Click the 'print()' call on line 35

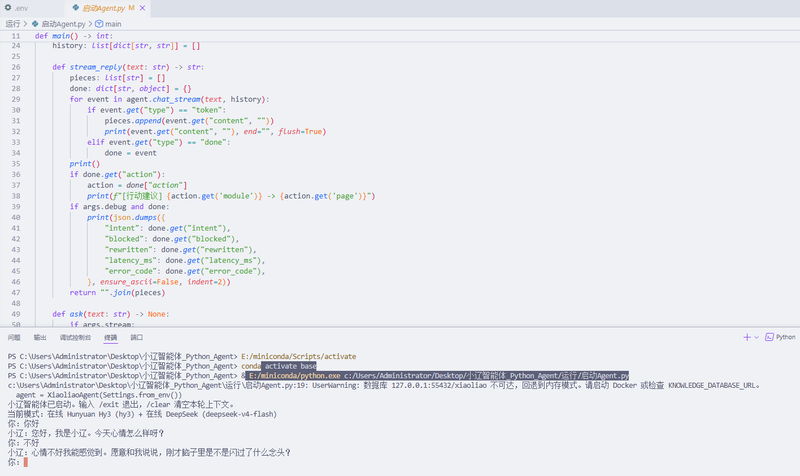85,163
